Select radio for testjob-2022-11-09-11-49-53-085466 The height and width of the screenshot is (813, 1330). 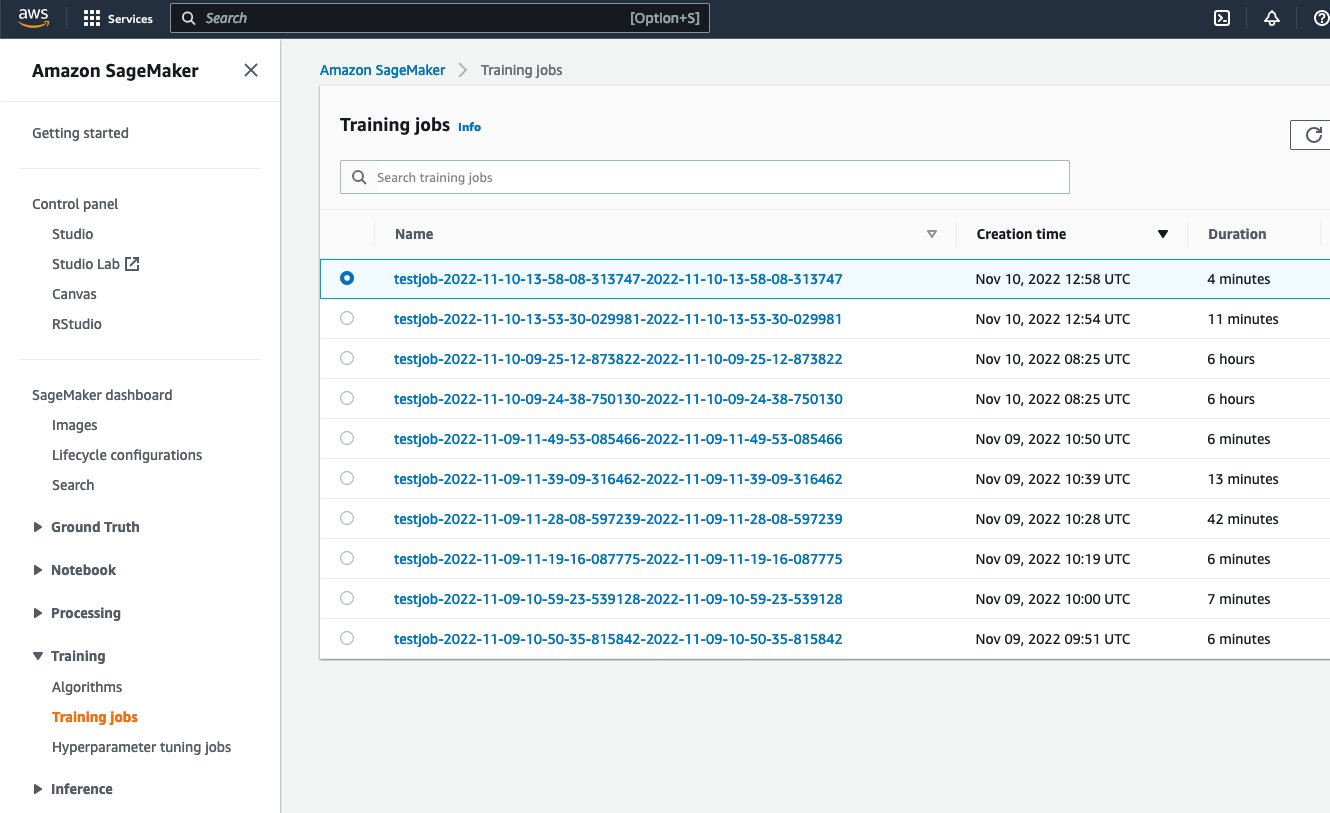click(347, 439)
